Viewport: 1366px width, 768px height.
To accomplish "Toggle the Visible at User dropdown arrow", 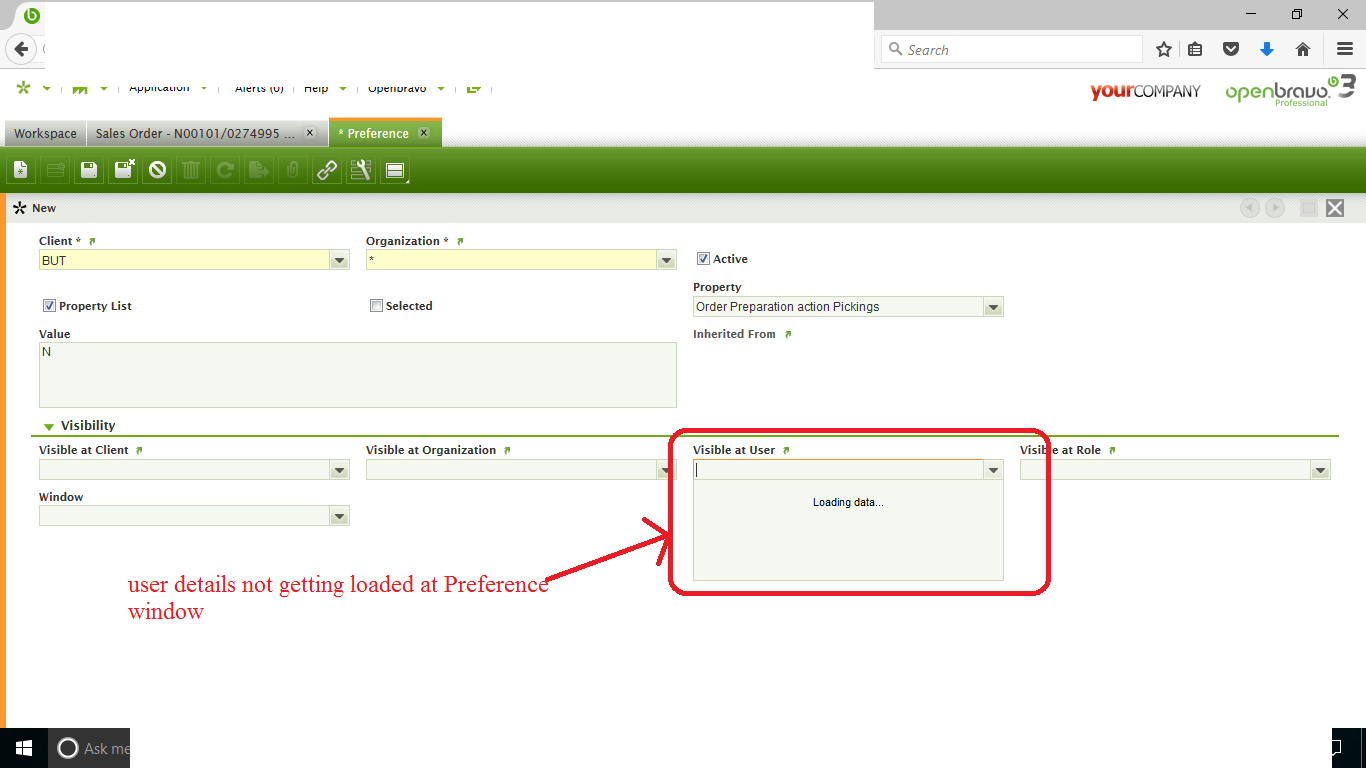I will 993,470.
